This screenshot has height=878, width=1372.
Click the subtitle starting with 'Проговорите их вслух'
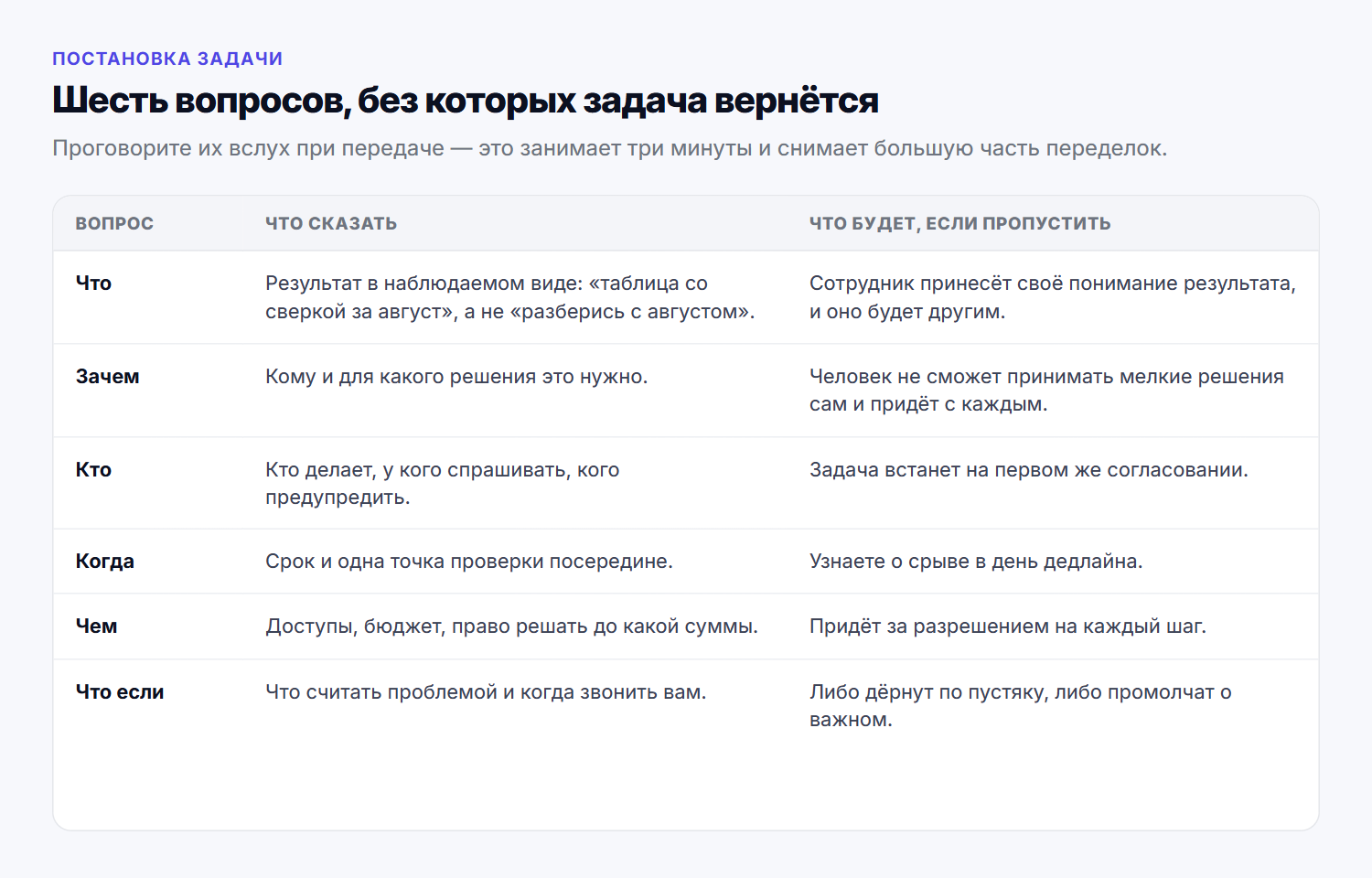(x=610, y=148)
